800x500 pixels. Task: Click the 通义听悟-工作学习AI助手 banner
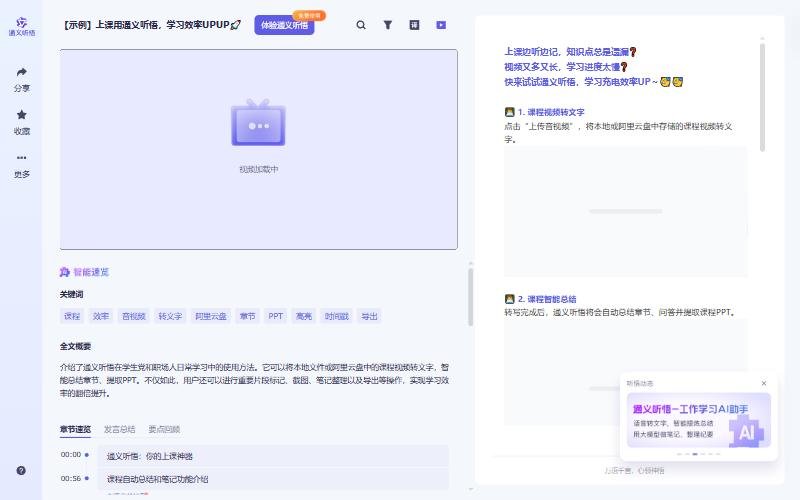click(x=698, y=420)
